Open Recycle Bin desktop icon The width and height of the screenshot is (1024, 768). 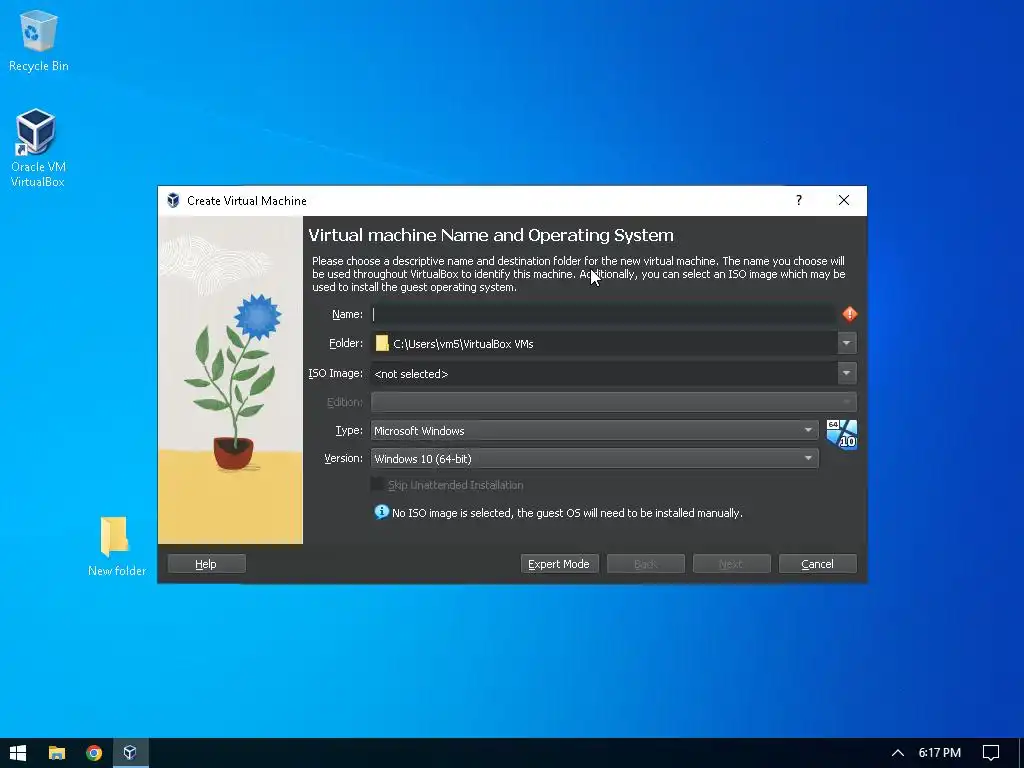[39, 40]
